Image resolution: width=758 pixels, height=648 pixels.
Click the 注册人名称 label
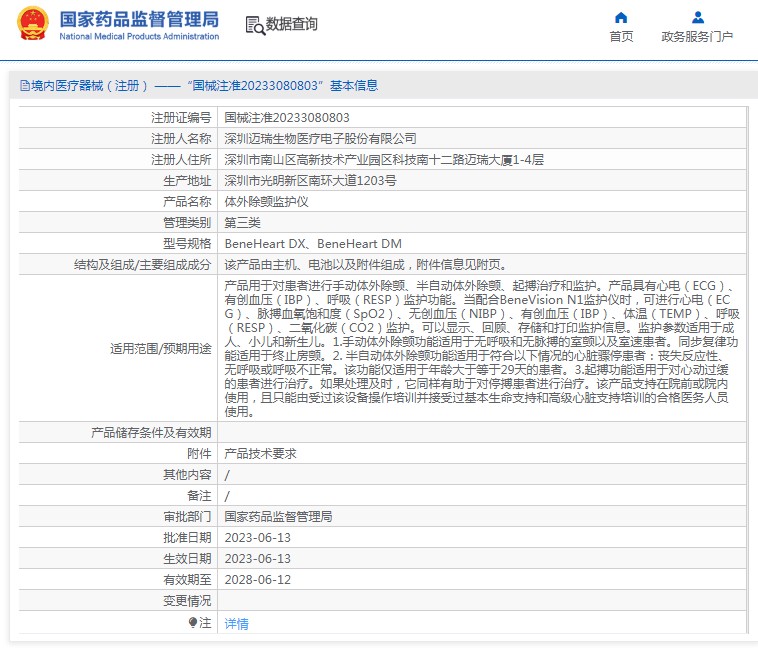point(181,139)
